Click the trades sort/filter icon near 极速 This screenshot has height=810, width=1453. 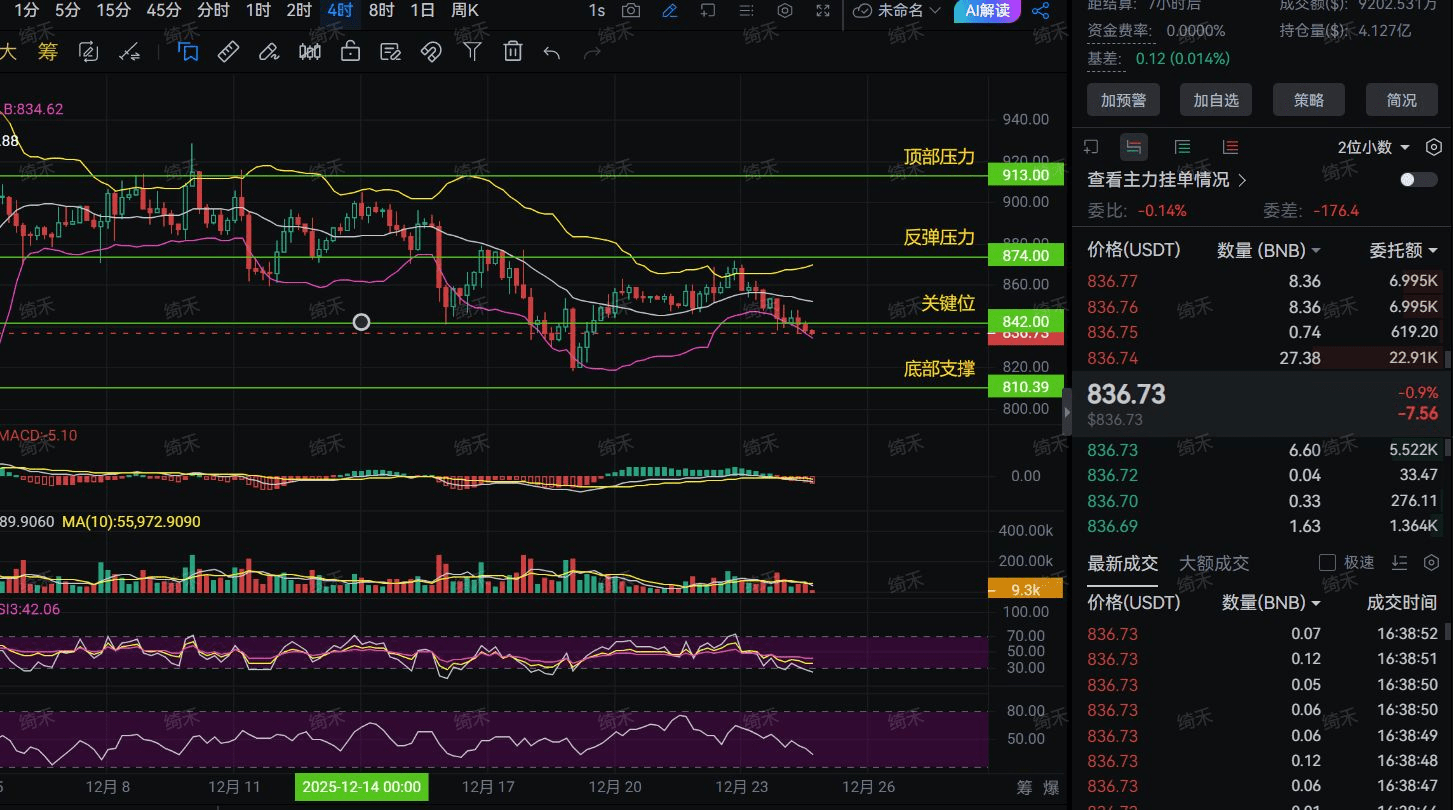[x=1400, y=563]
